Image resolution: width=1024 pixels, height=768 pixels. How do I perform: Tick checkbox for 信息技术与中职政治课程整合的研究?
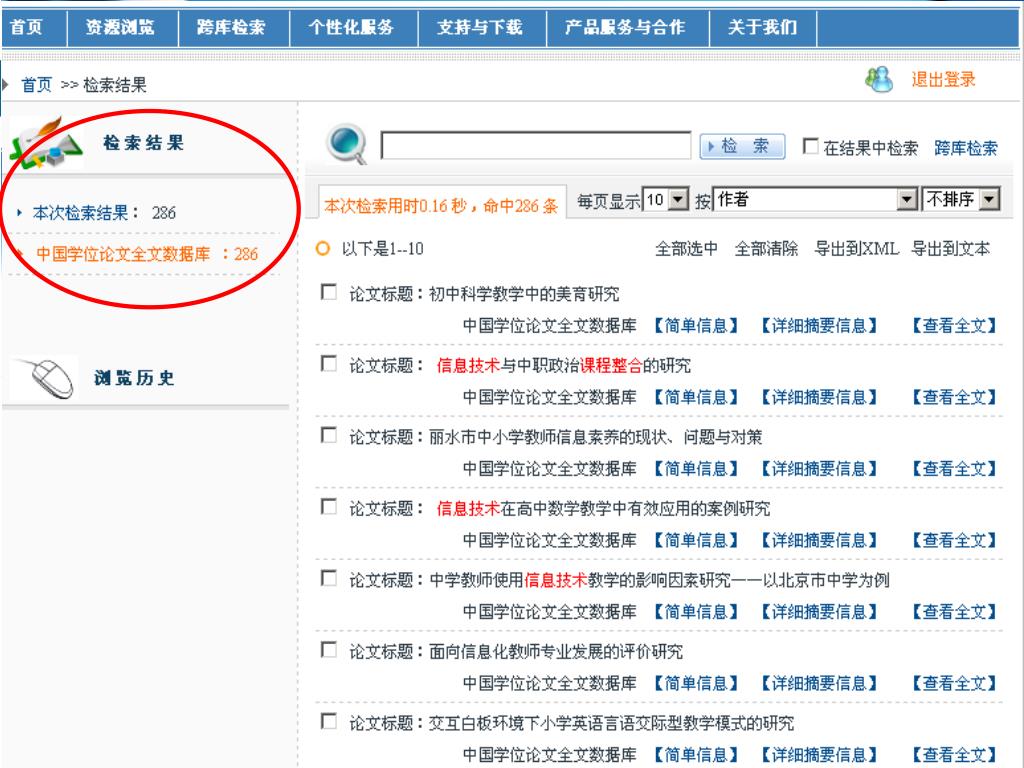click(329, 363)
